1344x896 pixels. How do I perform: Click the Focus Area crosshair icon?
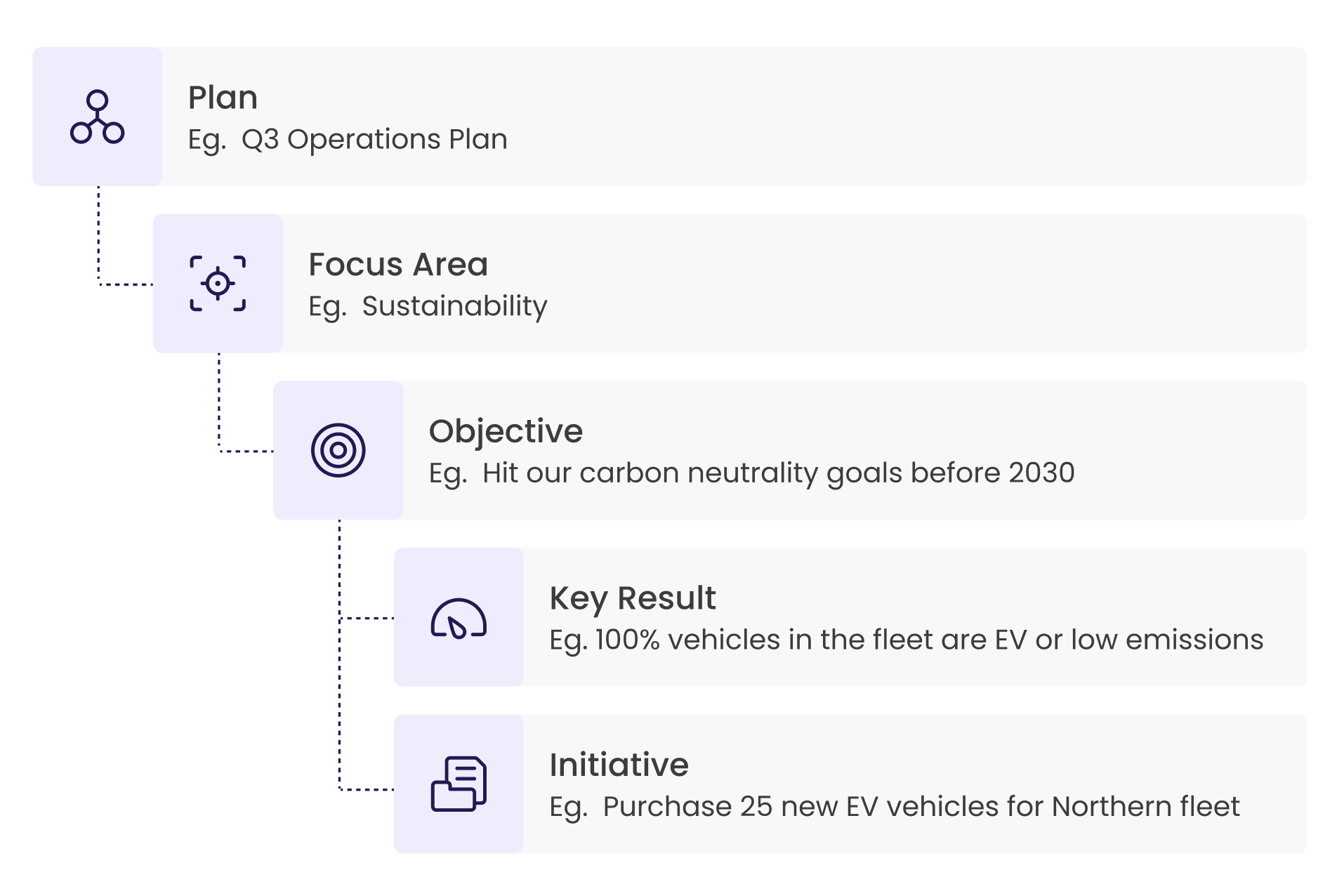[218, 283]
